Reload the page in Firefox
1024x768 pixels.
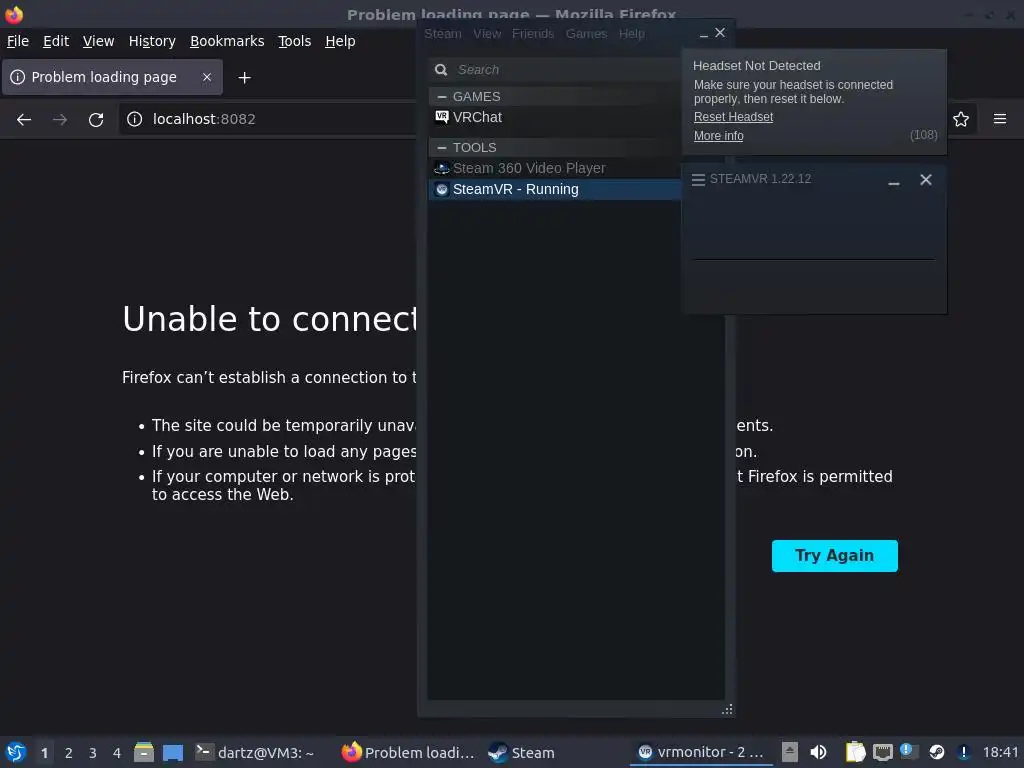tap(96, 120)
